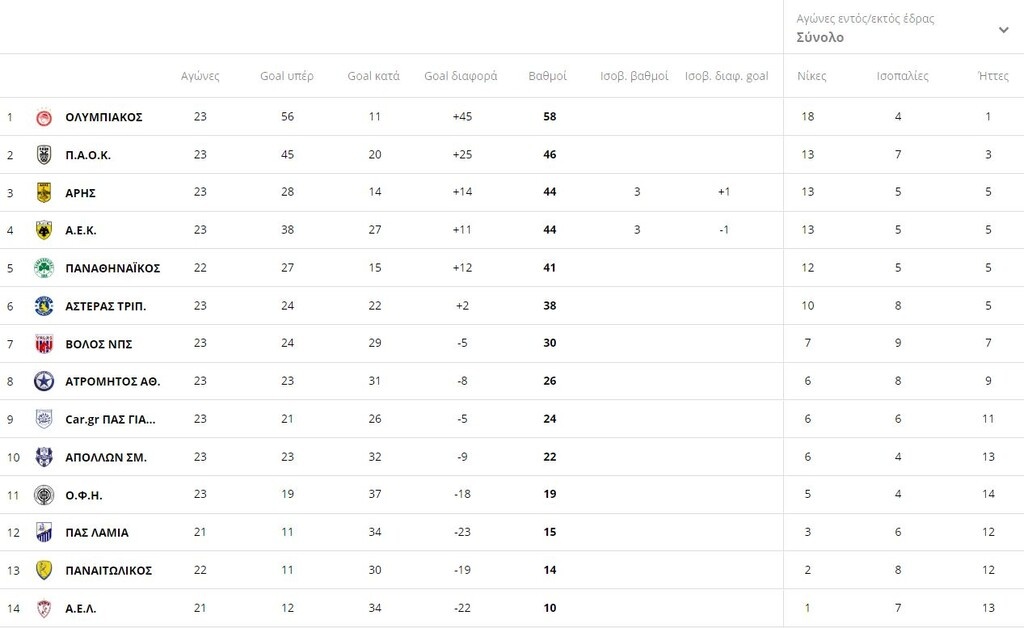Open the ΠΑΣ ΛΑΜΙΑ team link
The image size is (1024, 628).
click(97, 533)
